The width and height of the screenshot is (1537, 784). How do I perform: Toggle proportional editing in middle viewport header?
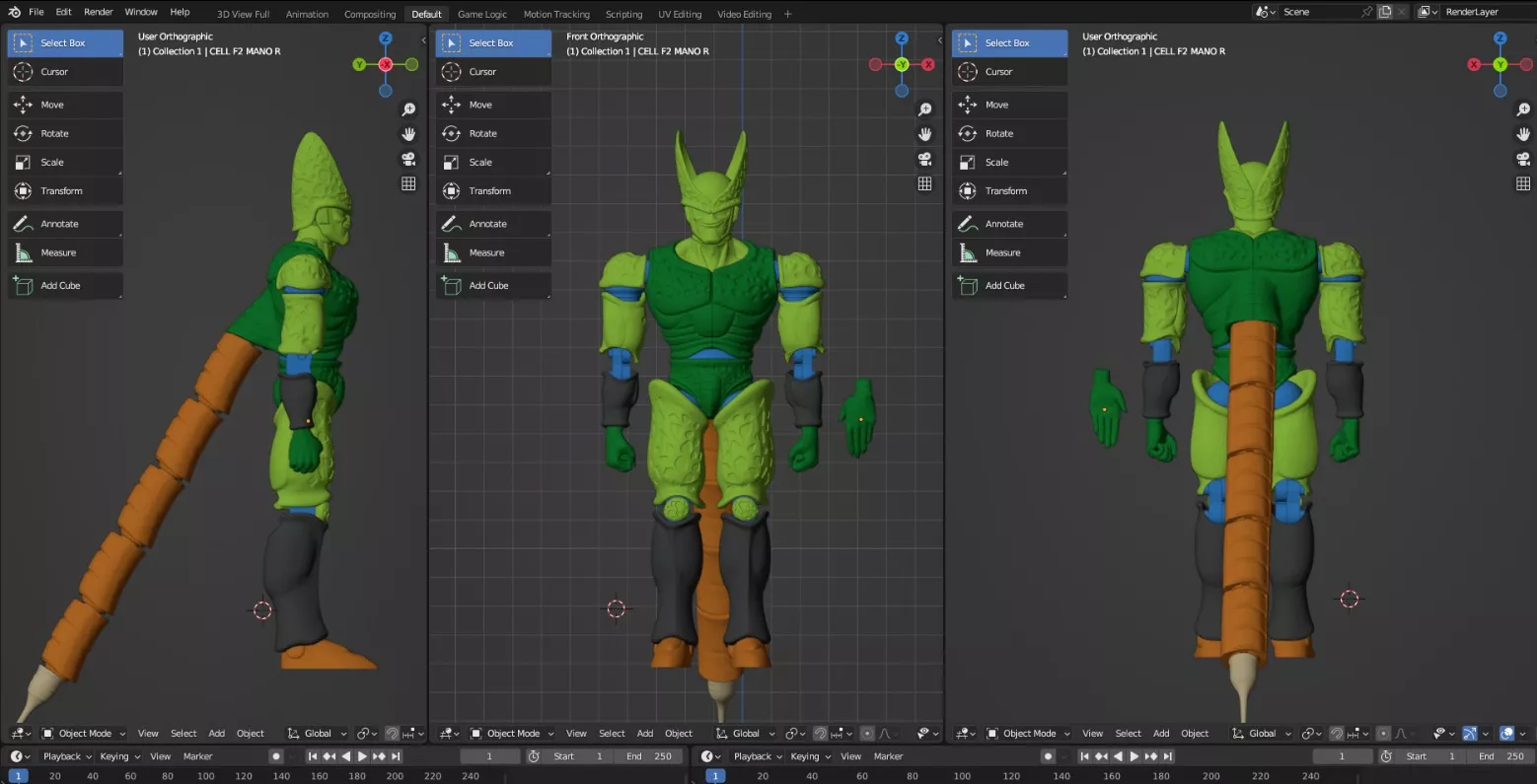coord(866,733)
